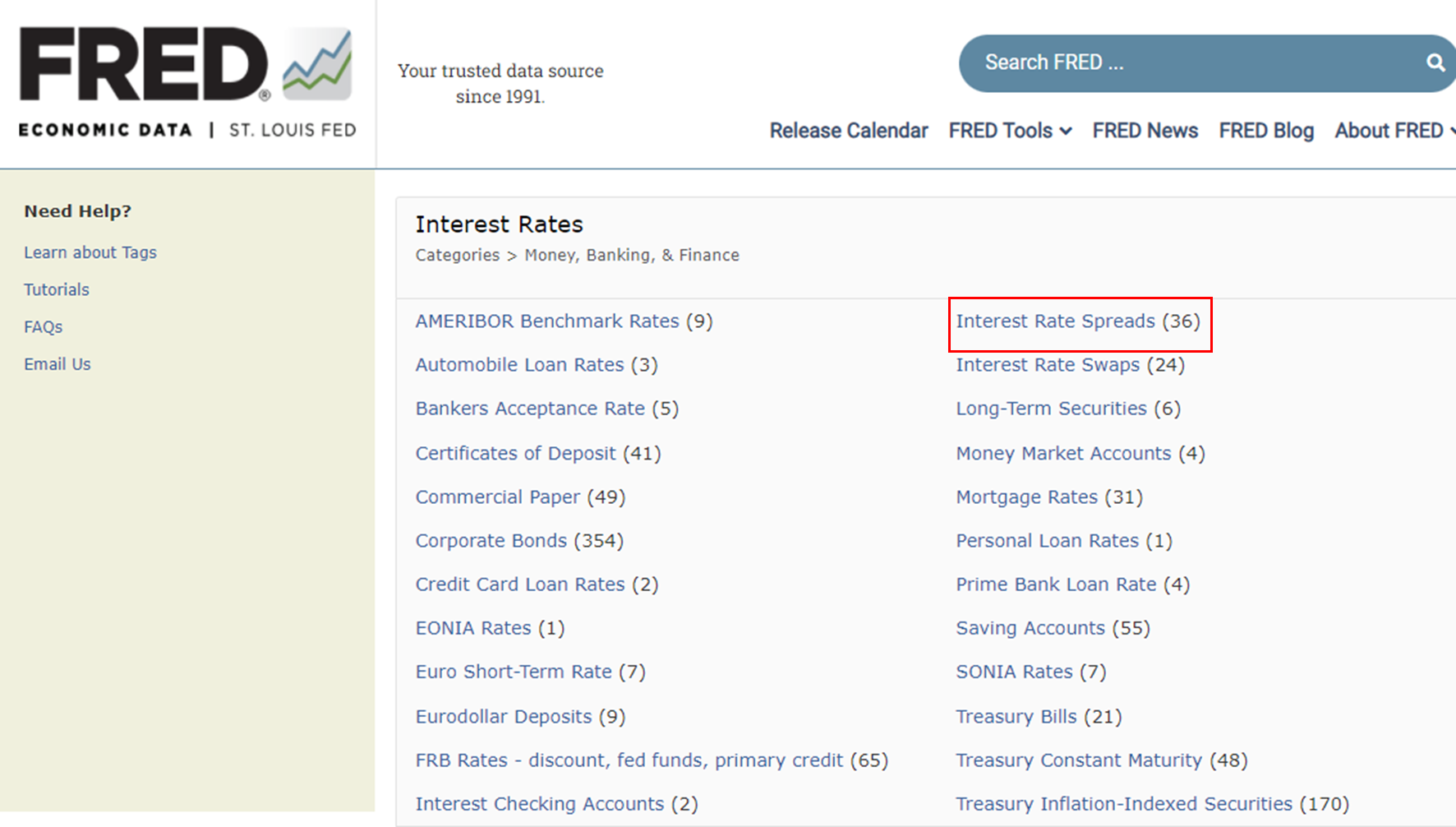
Task: View Saving Accounts category
Action: (1030, 628)
